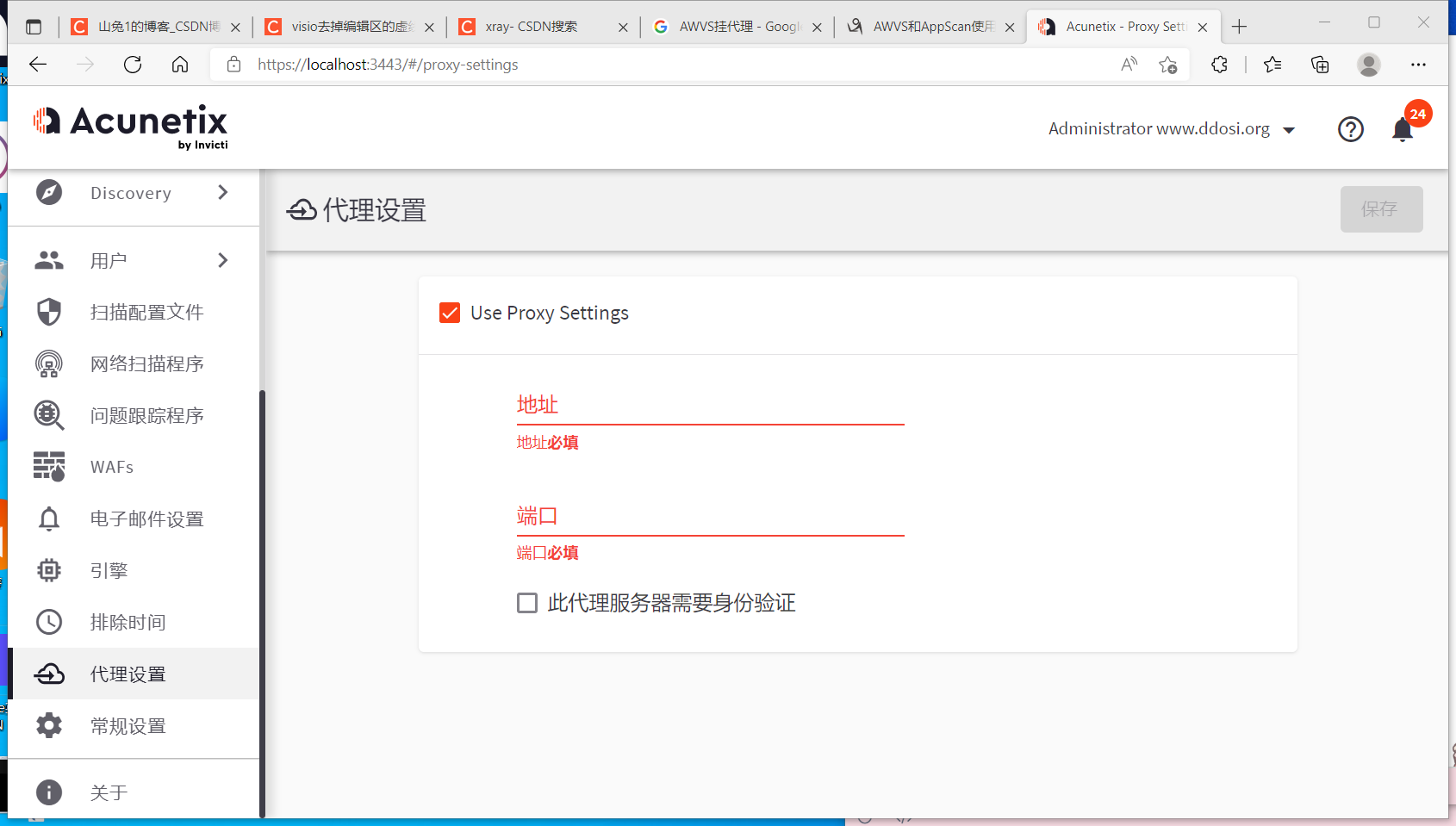The image size is (1456, 826).
Task: Switch to AWVS和AppScan tab
Action: tap(930, 27)
